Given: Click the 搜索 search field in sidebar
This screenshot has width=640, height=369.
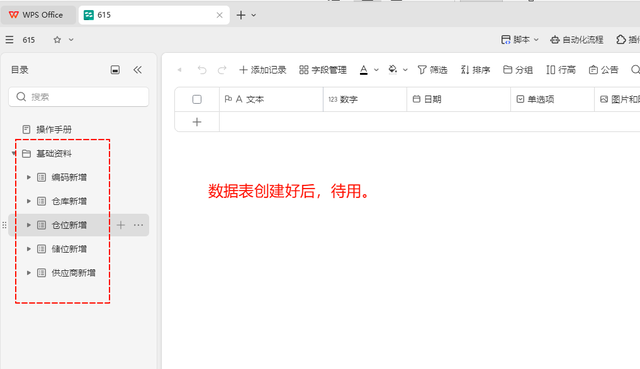Looking at the screenshot, I should click(78, 97).
